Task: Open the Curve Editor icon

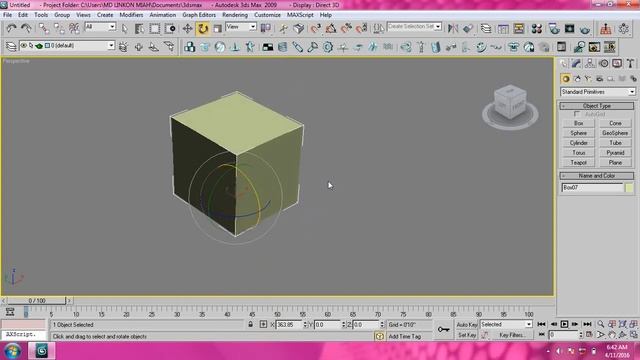Action: pos(503,28)
